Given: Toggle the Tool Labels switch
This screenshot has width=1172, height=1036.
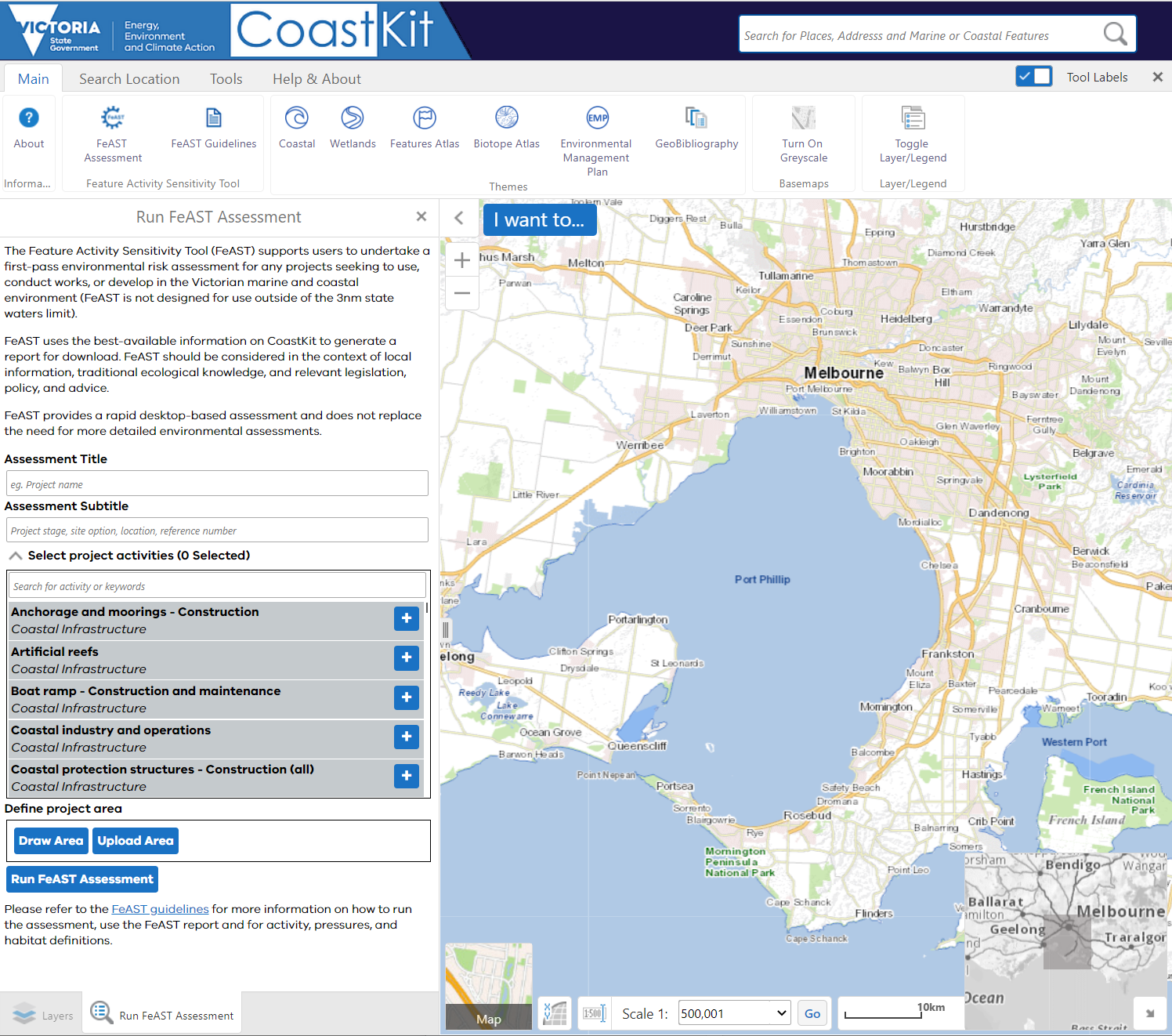Looking at the screenshot, I should (x=1033, y=76).
